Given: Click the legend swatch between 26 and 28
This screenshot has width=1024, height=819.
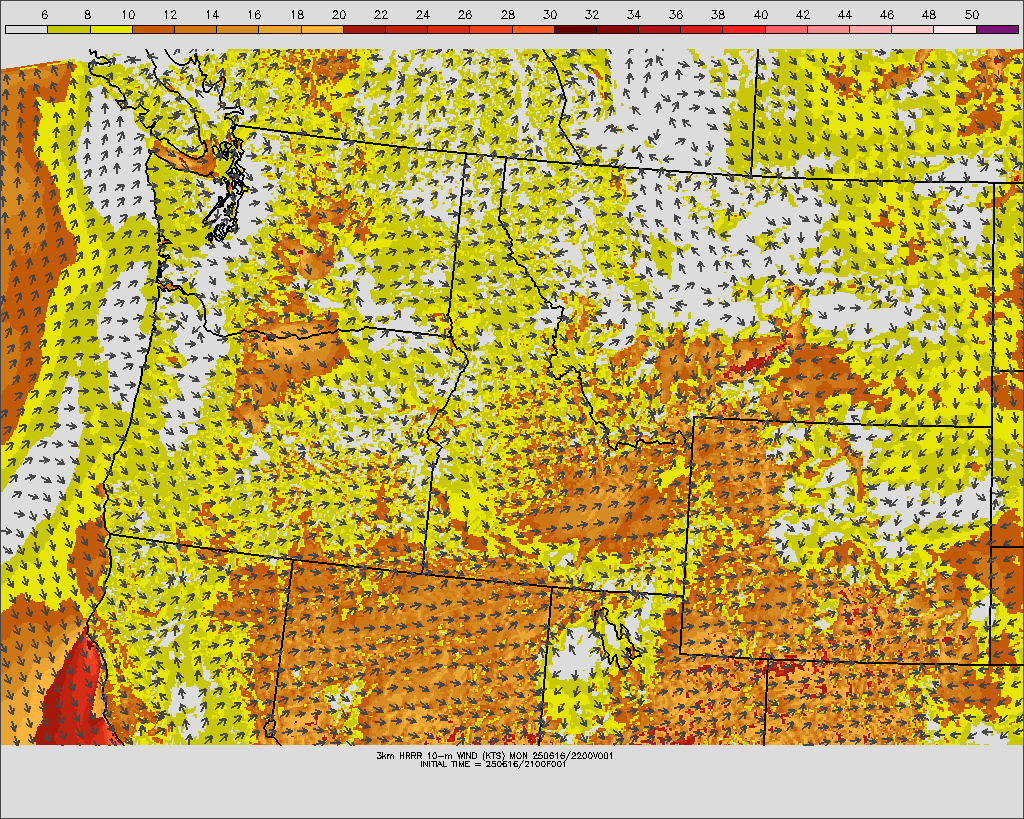Looking at the screenshot, I should click(491, 29).
